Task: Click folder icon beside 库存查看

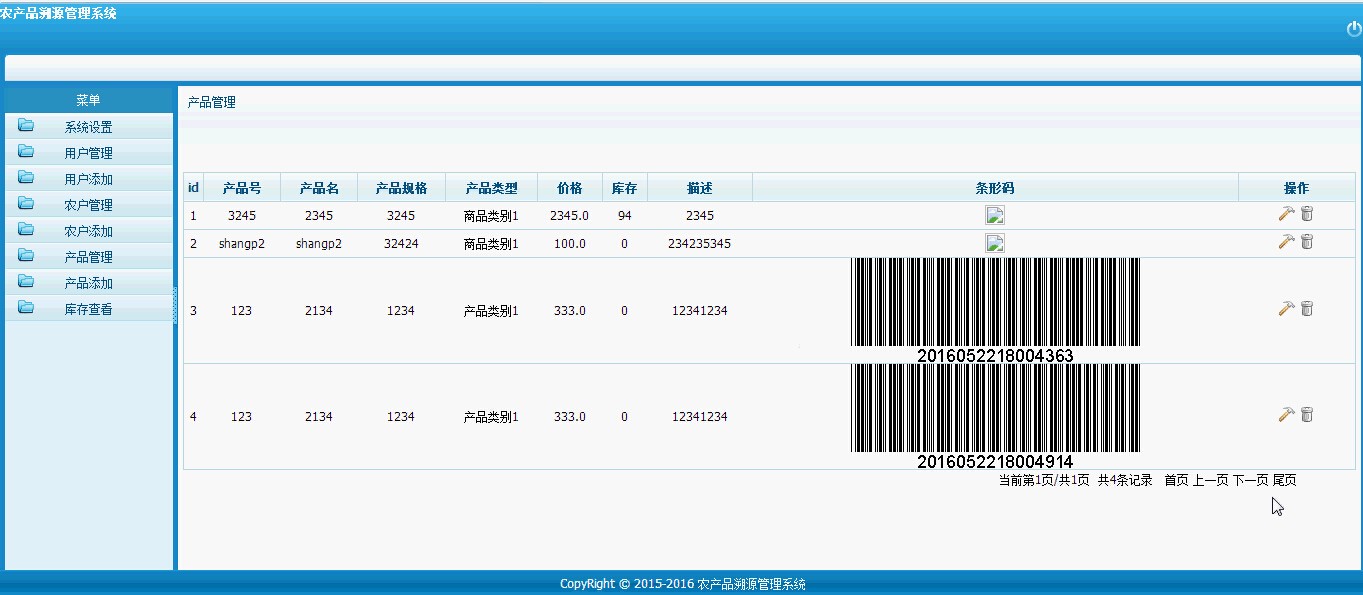Action: (x=26, y=308)
